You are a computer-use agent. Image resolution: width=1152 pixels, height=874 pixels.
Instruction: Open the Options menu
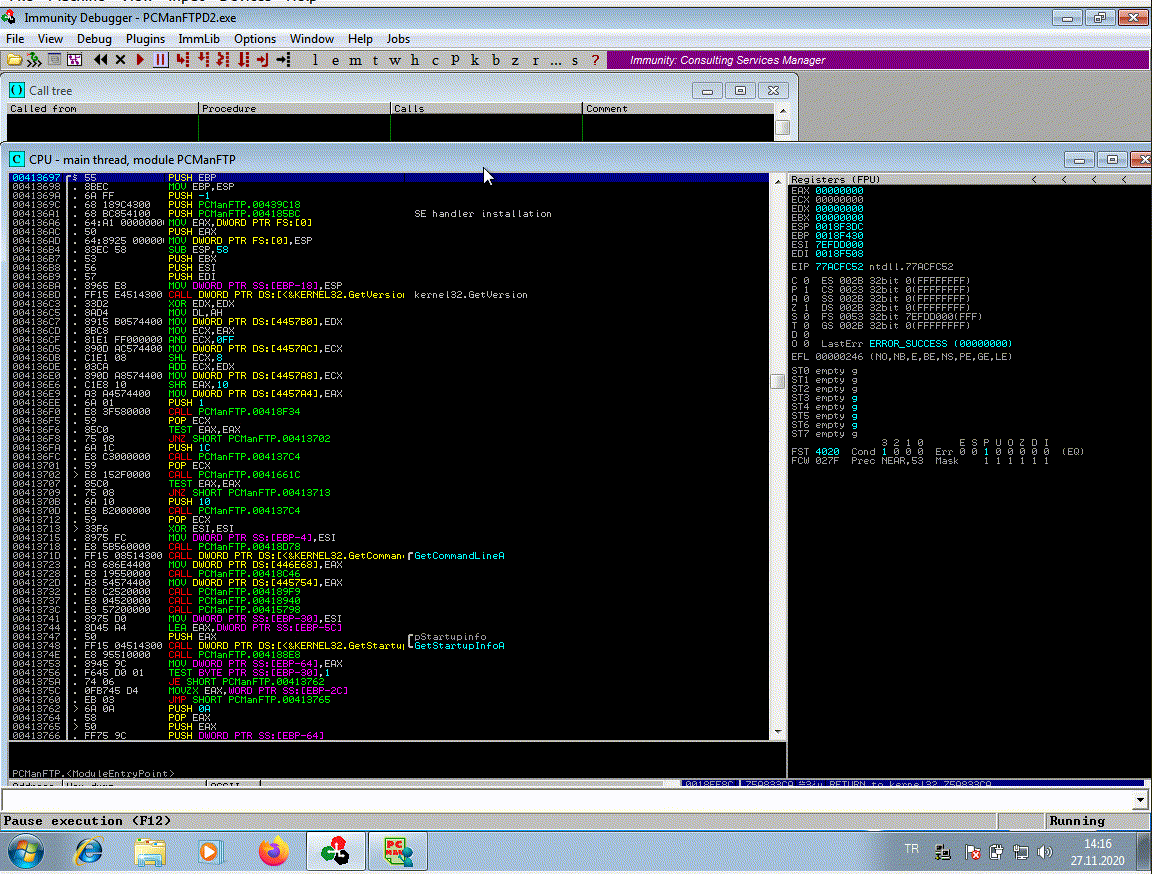[x=255, y=39]
